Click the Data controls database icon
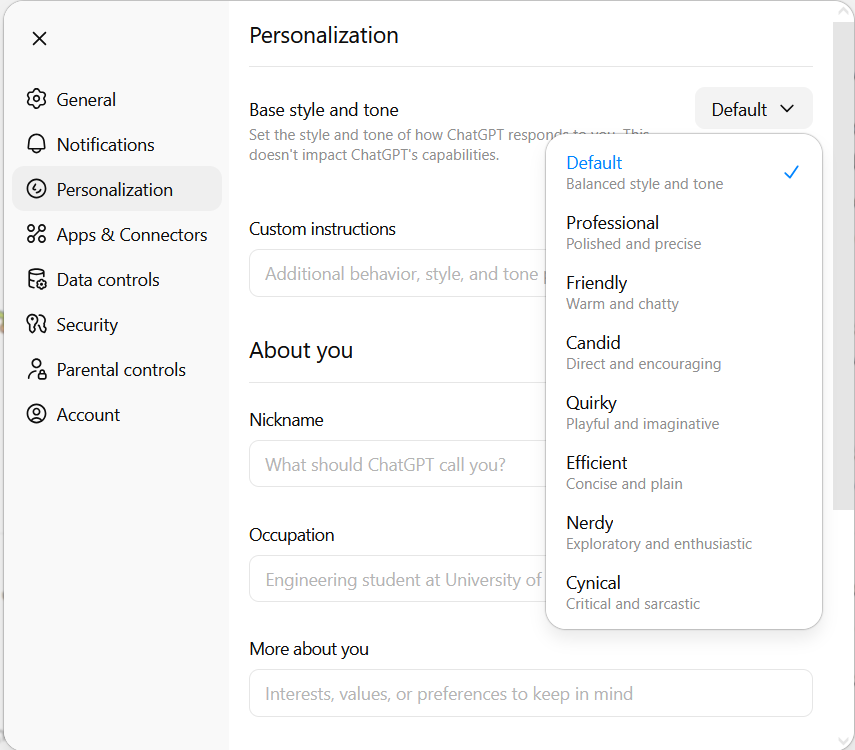The image size is (855, 750). pos(37,279)
